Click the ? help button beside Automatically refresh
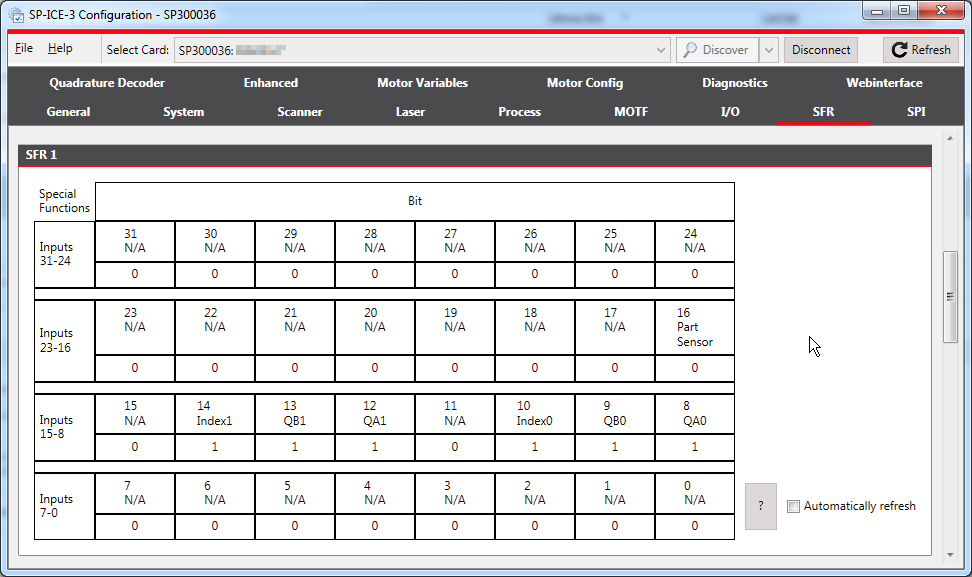The height and width of the screenshot is (577, 972). coord(760,506)
